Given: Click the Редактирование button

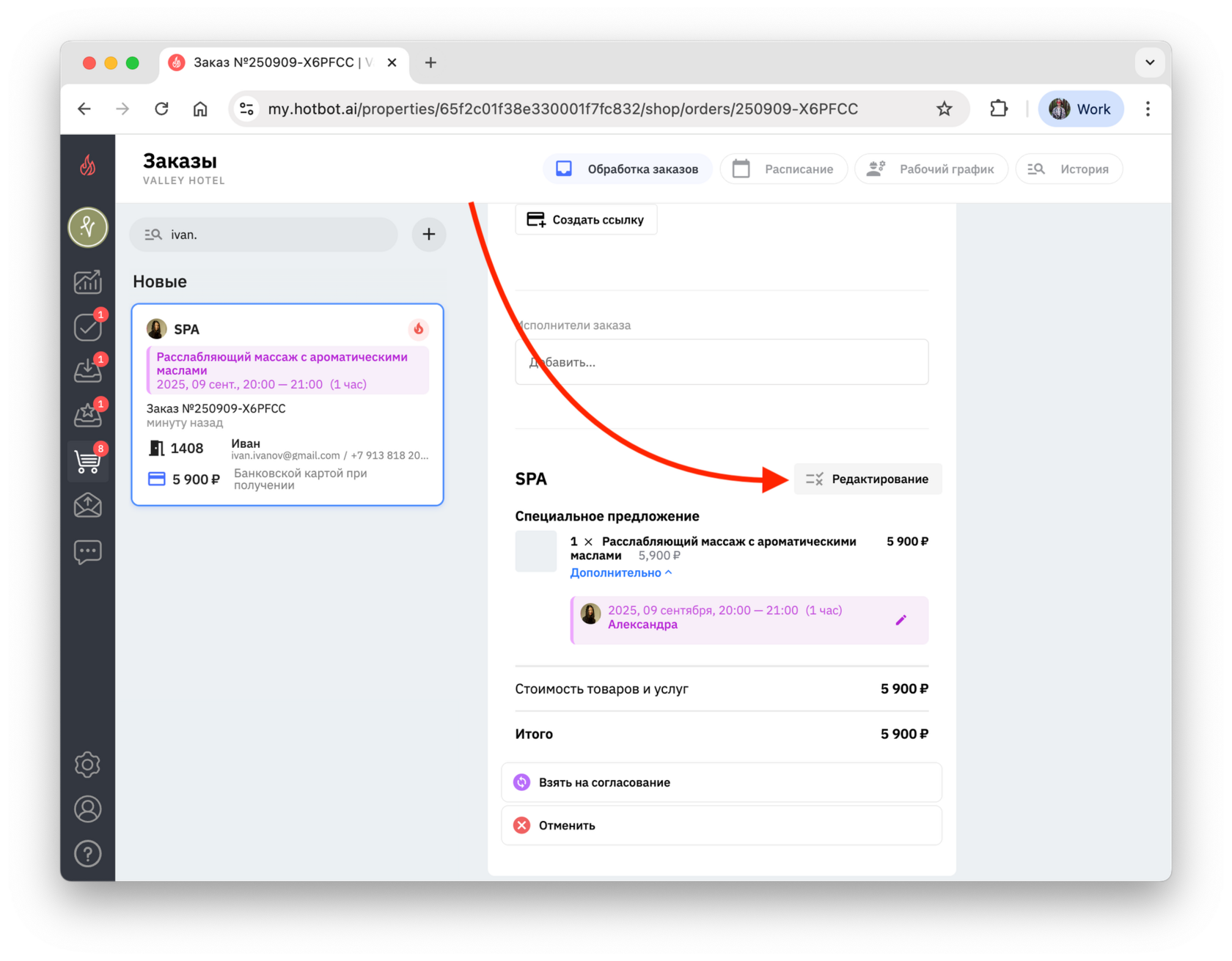Looking at the screenshot, I should point(868,479).
